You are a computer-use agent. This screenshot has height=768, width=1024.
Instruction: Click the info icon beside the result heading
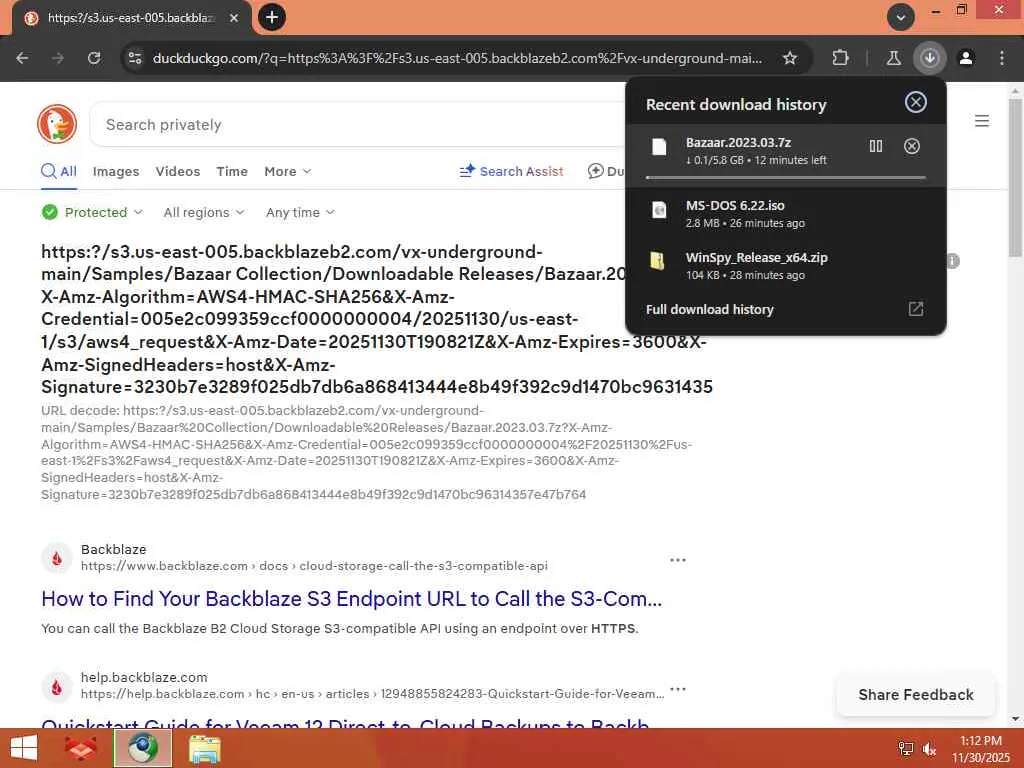pos(953,261)
